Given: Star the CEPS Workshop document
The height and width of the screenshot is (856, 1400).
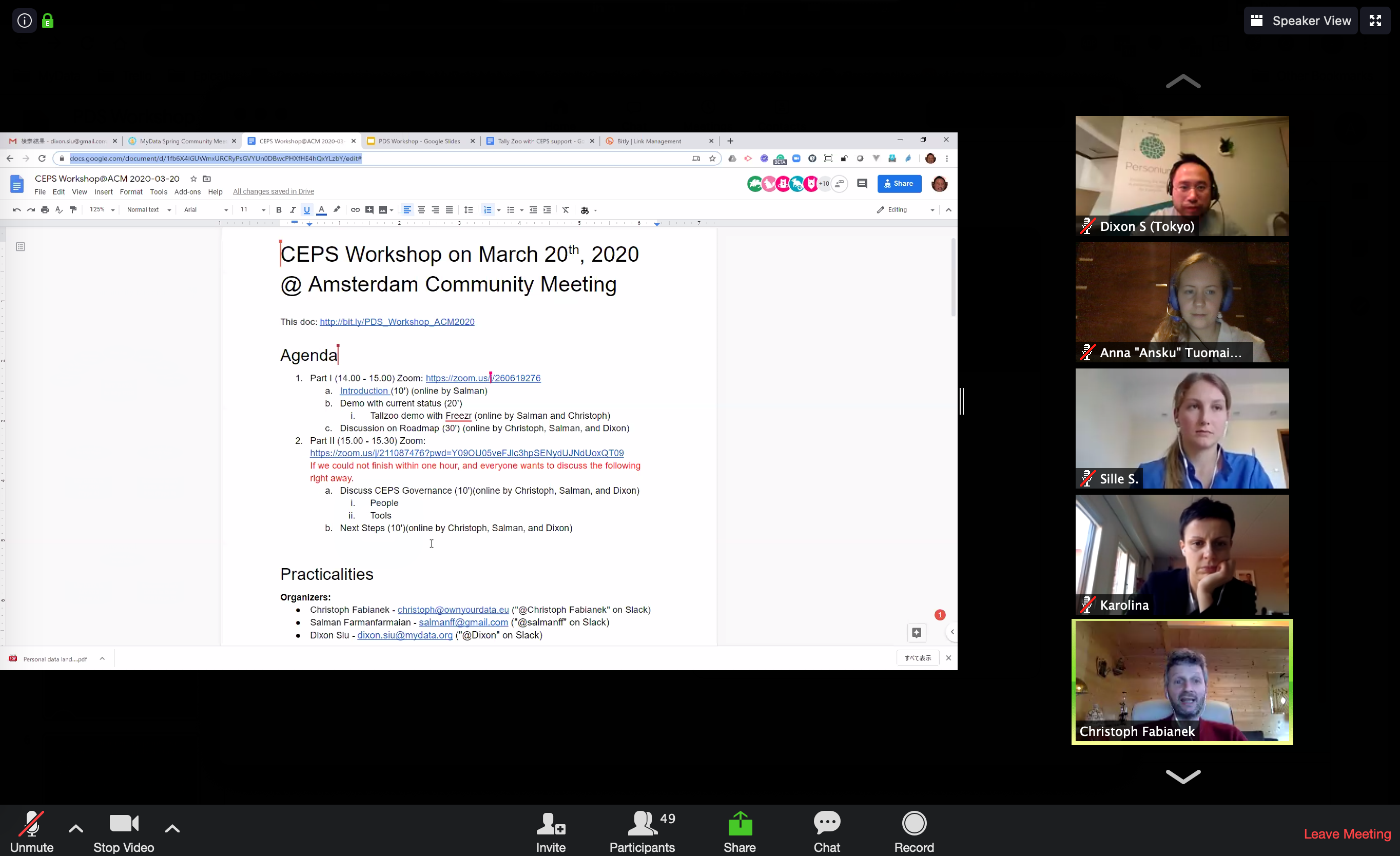Looking at the screenshot, I should (x=193, y=179).
